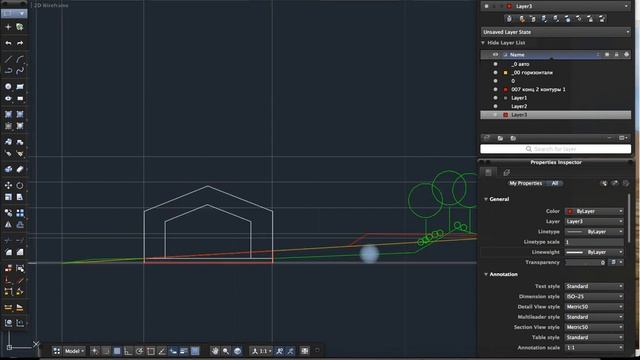Select the Copy tool
The width and height of the screenshot is (640, 360).
pyautogui.click(x=8, y=213)
